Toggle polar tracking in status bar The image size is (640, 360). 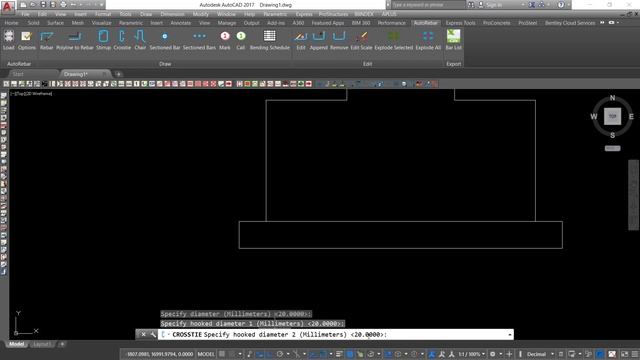pyautogui.click(x=280, y=354)
